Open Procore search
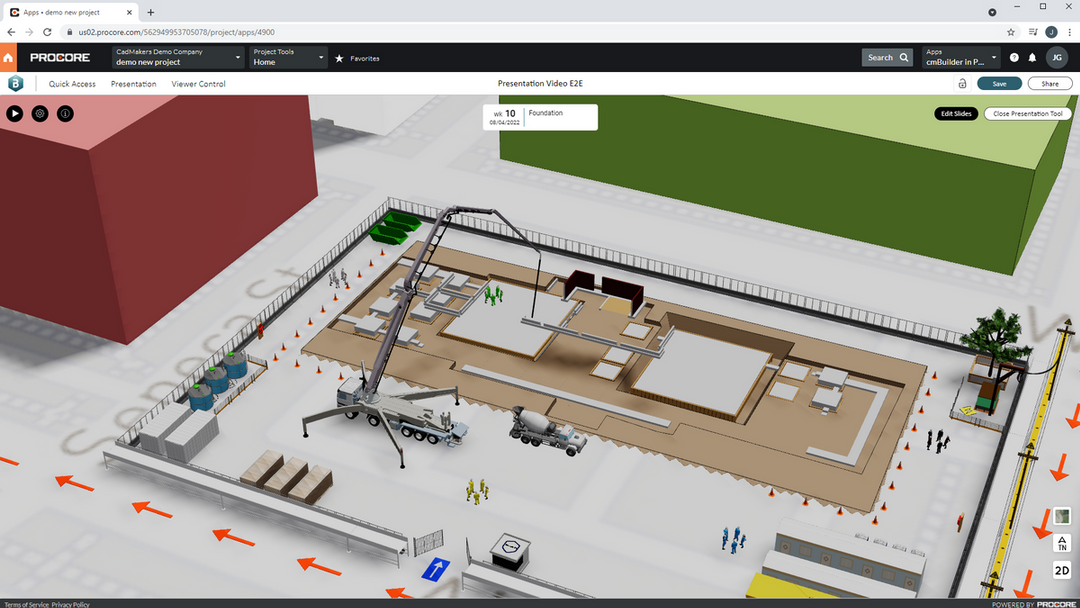The image size is (1080, 608). 887,57
